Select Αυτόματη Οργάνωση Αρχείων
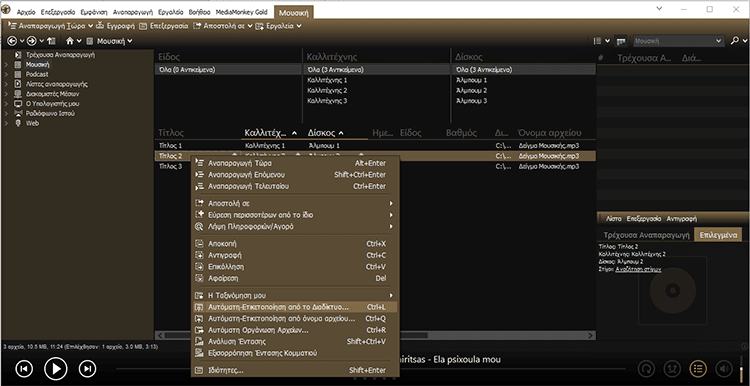This screenshot has height=386, width=750. [295, 330]
